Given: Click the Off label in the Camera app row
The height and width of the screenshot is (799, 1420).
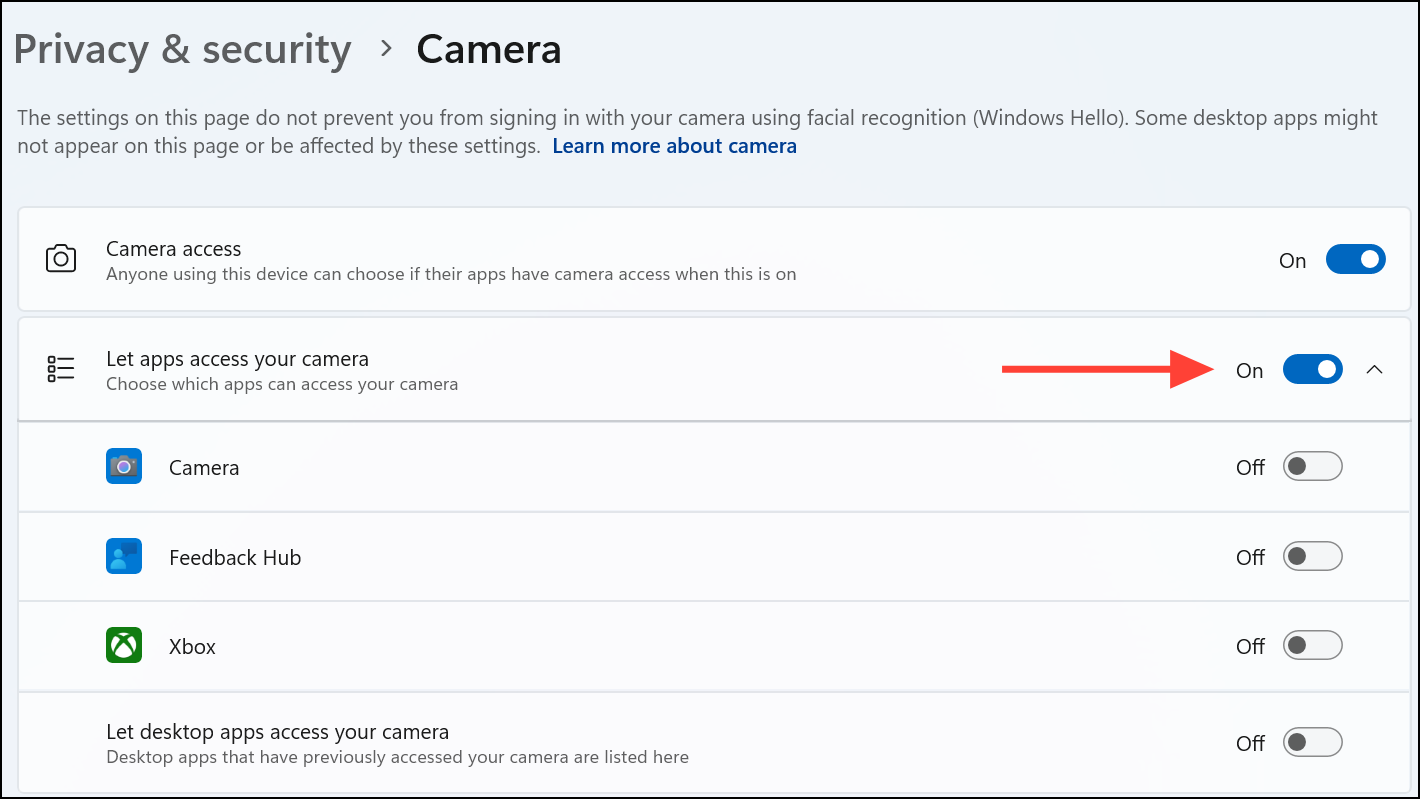Looking at the screenshot, I should point(1251,467).
